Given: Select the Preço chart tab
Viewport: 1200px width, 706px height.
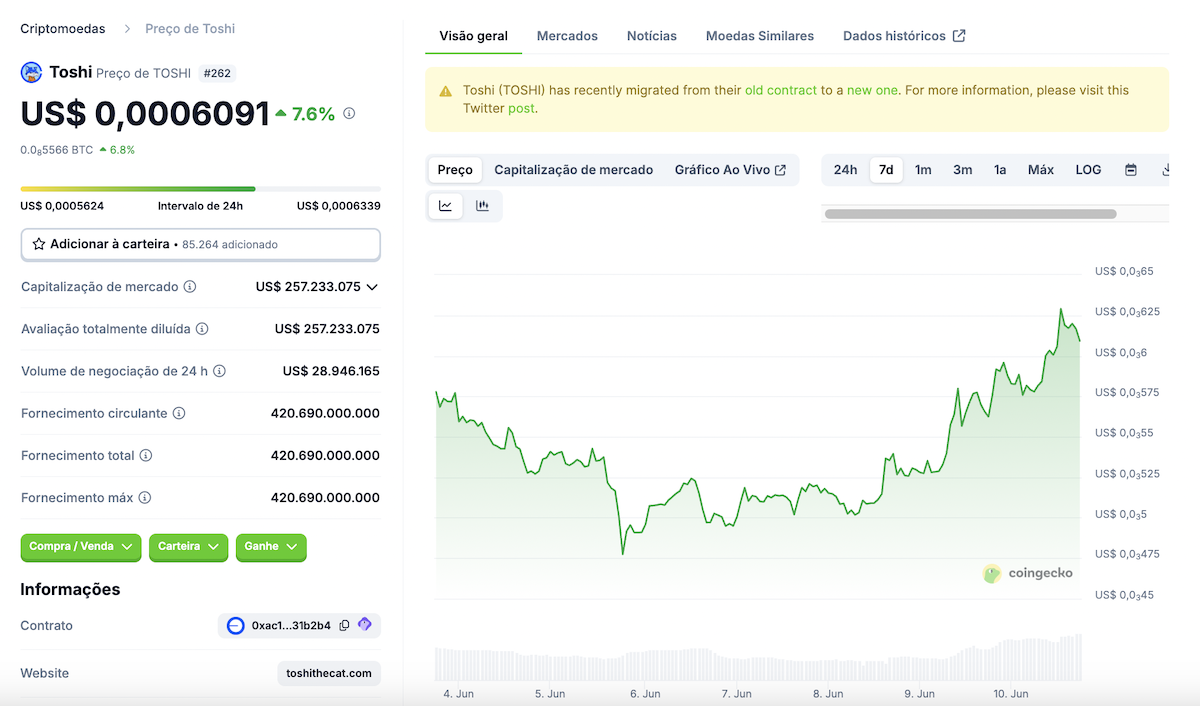Looking at the screenshot, I should tap(455, 170).
